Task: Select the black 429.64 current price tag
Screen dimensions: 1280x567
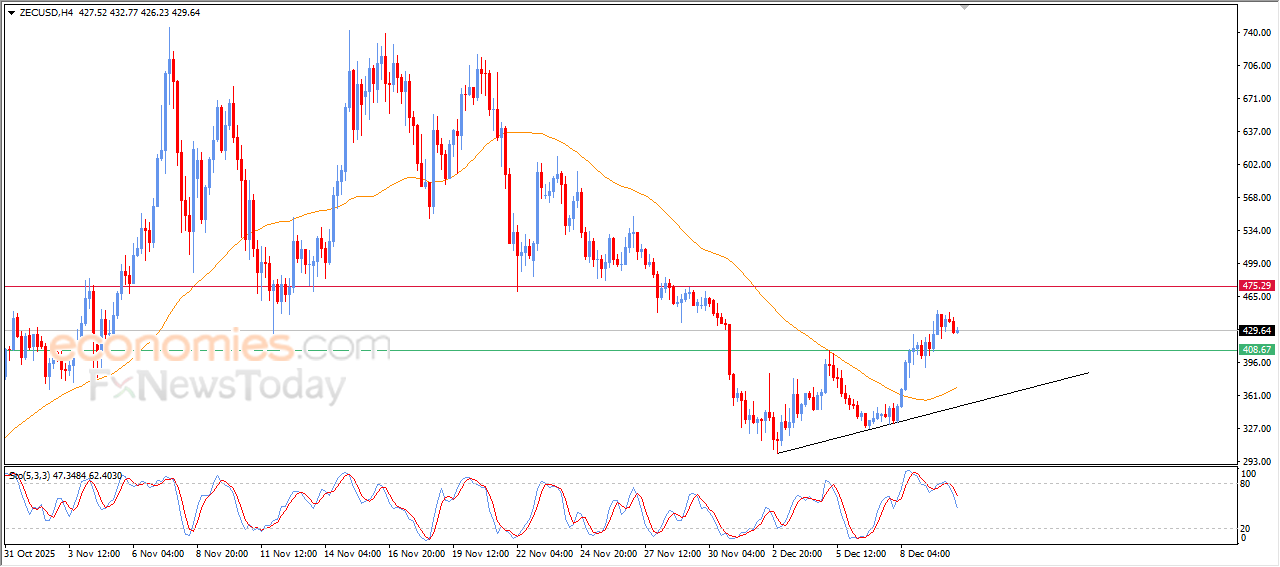Action: point(1256,330)
